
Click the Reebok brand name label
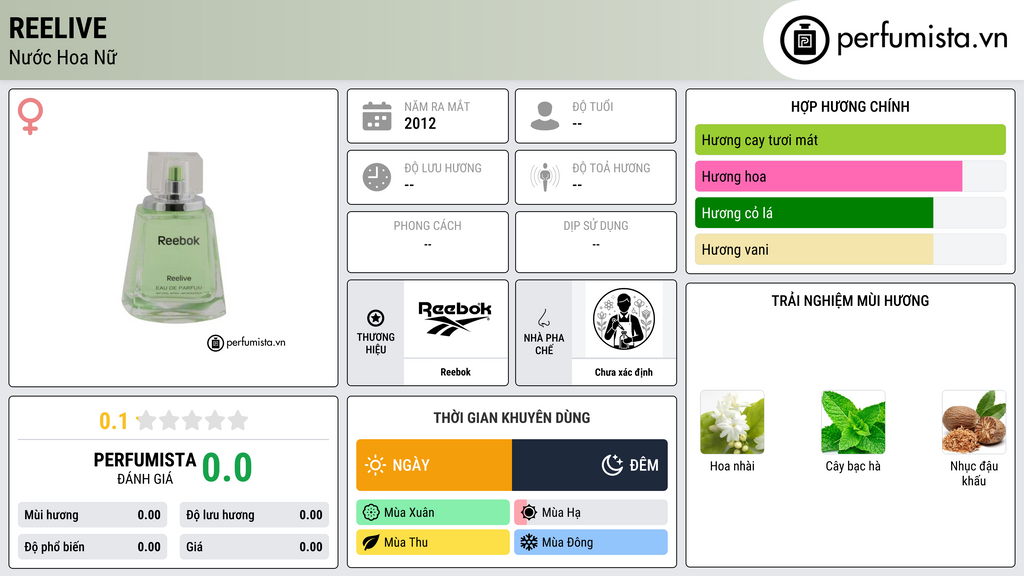455,372
